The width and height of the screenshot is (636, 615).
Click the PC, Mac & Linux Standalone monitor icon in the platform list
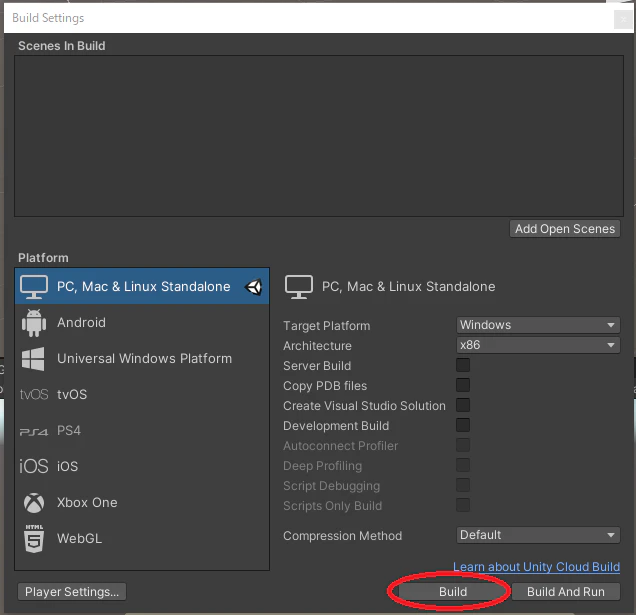(x=34, y=287)
